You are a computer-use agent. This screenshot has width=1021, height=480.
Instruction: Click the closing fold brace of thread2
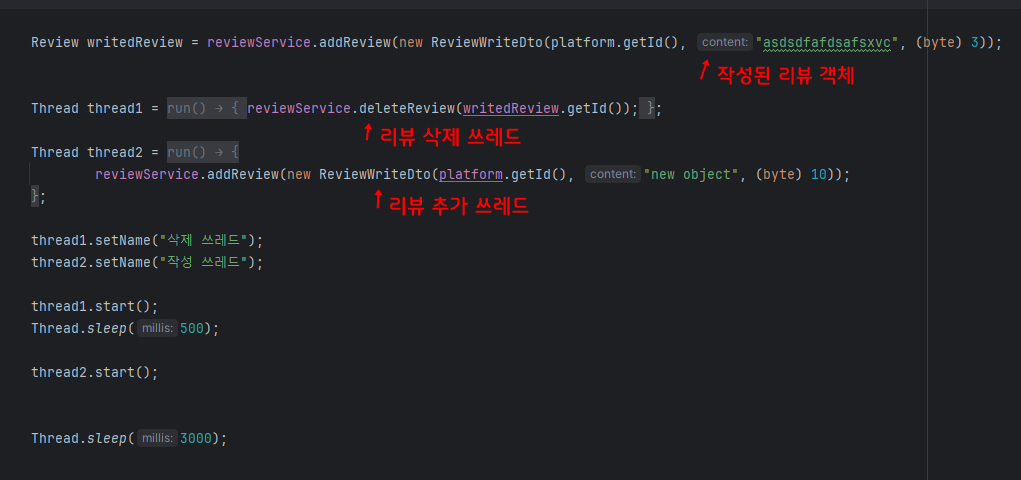(x=35, y=196)
